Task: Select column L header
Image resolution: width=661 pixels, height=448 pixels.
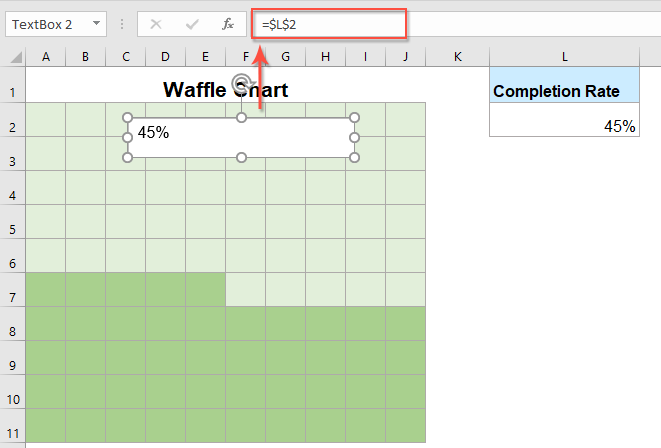Action: (564, 58)
